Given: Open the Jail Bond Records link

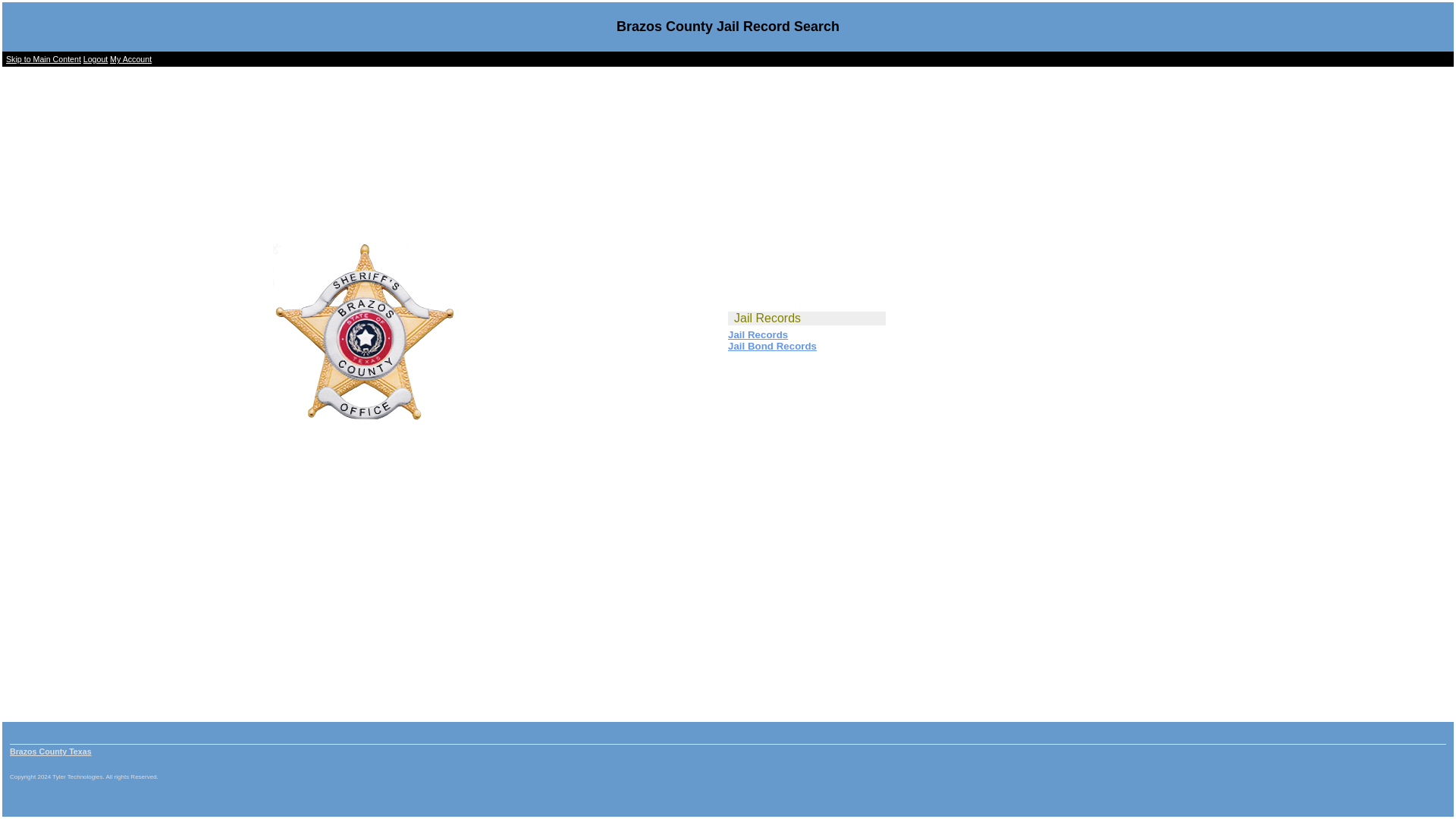Looking at the screenshot, I should [x=772, y=346].
